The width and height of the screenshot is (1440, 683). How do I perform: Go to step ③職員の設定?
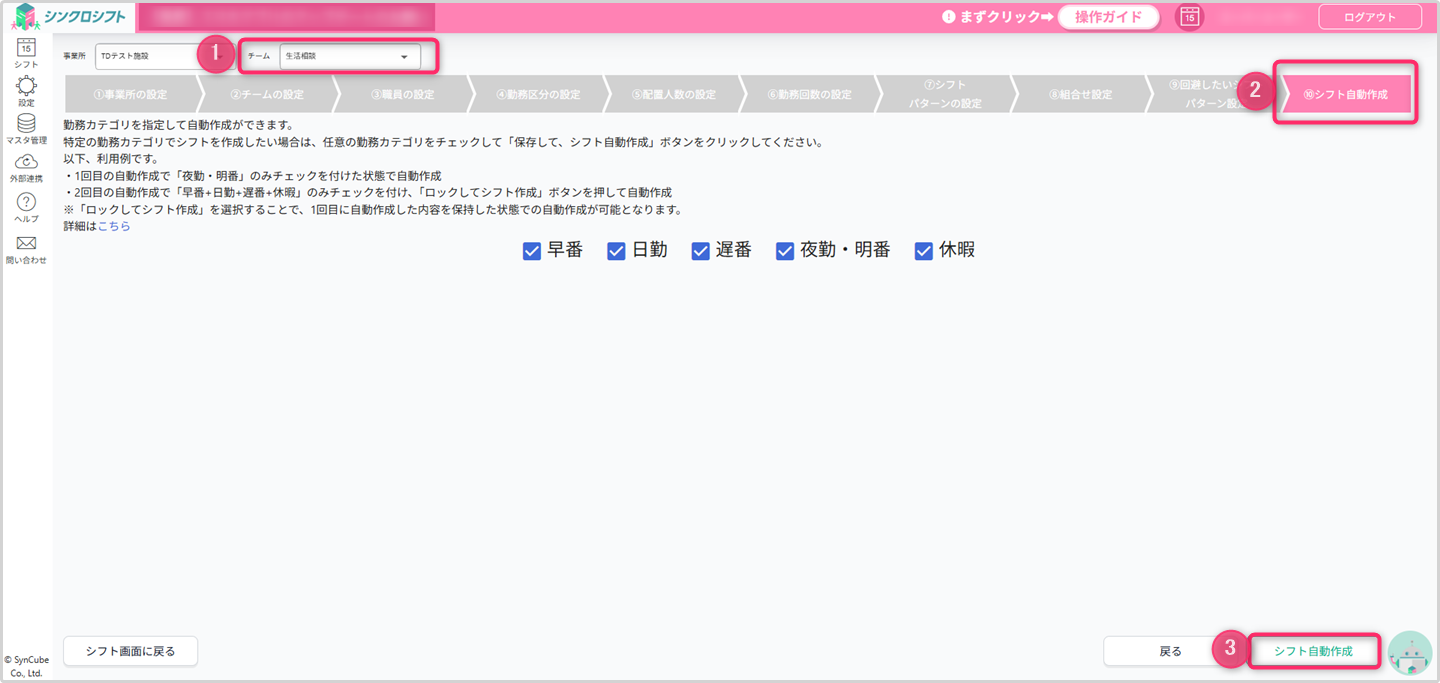tap(402, 95)
